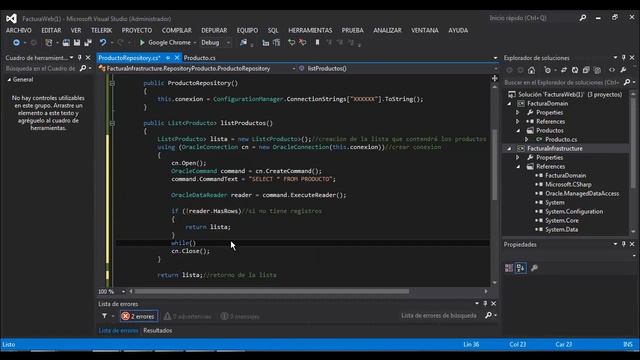Click the Properties wrench icon in Solution Explorer
The image size is (640, 360).
tap(623, 70)
